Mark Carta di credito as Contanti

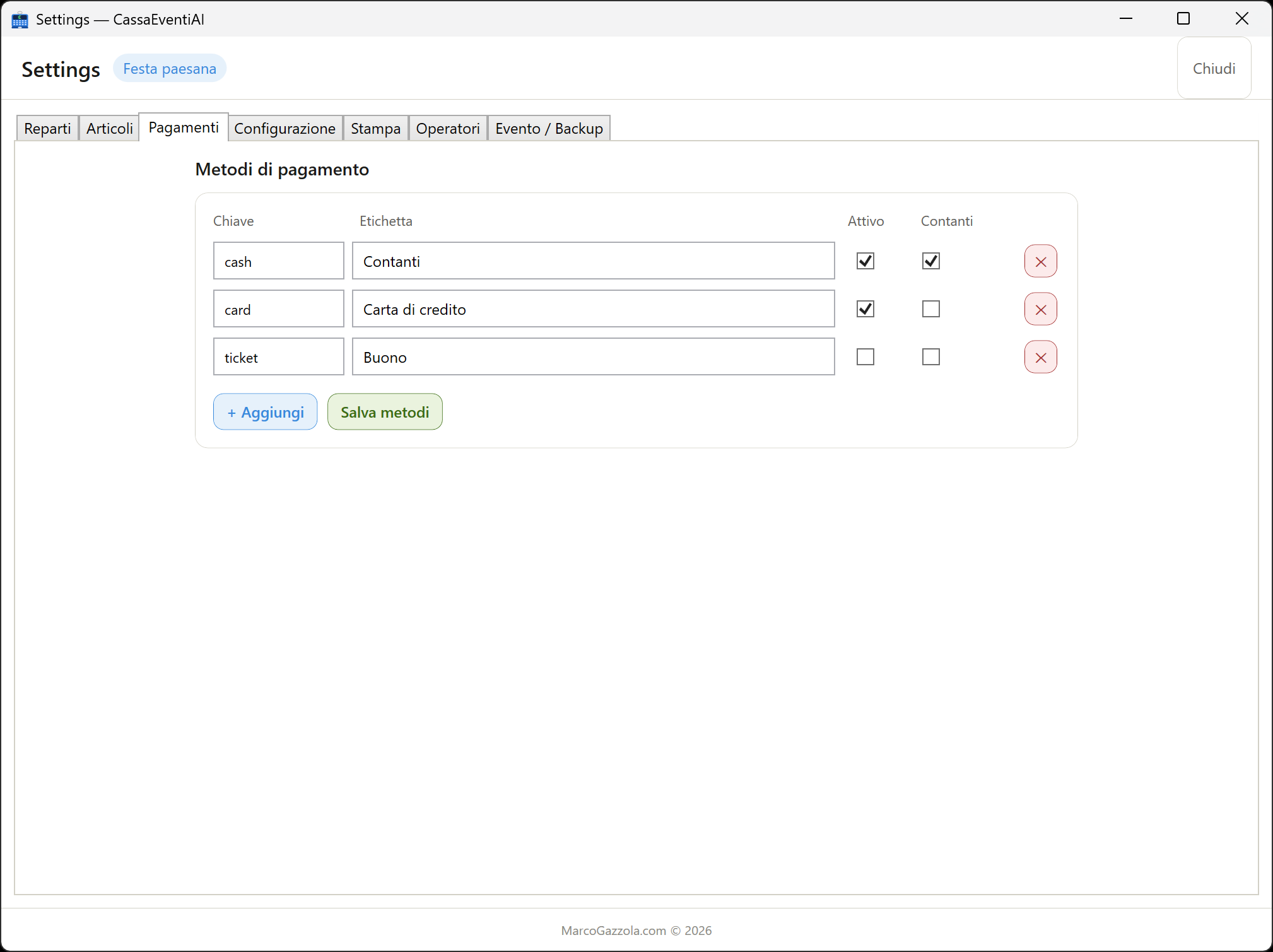931,309
